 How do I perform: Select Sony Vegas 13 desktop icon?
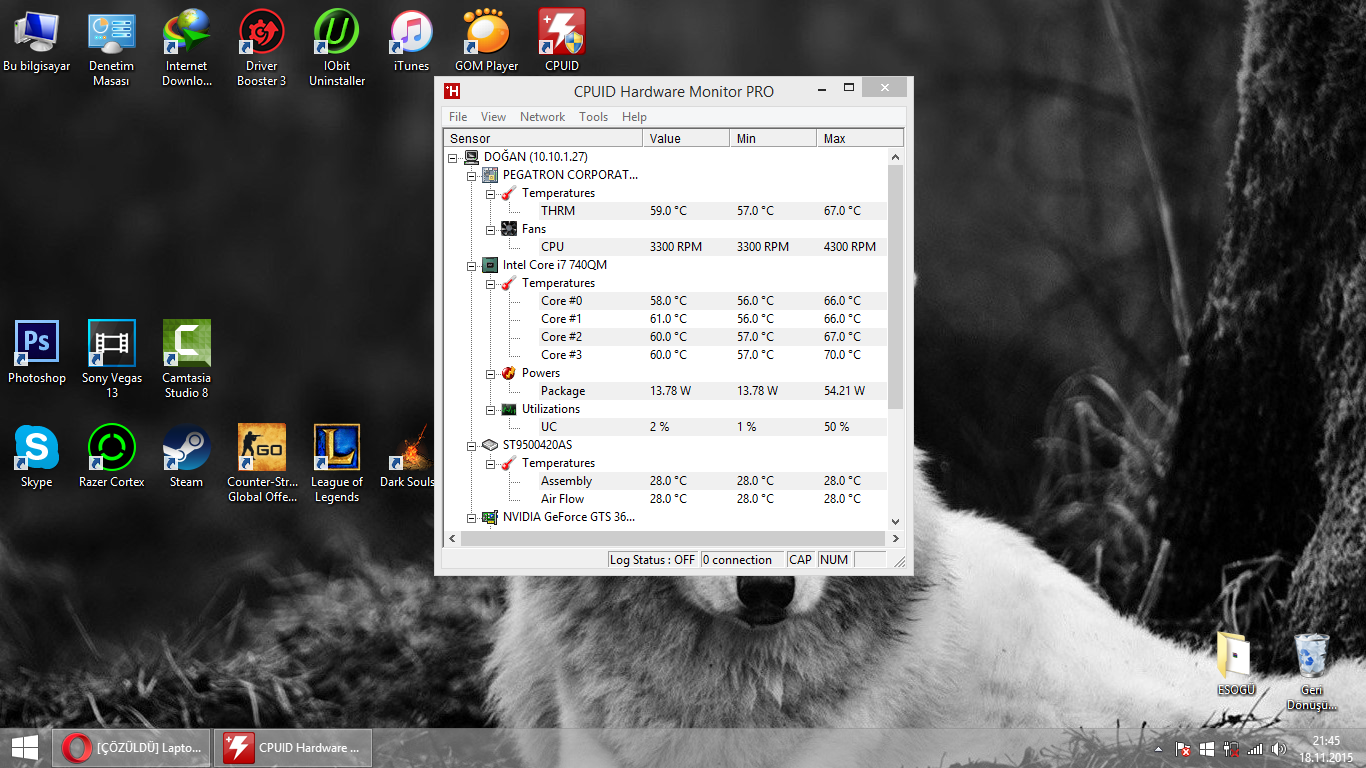tap(111, 360)
